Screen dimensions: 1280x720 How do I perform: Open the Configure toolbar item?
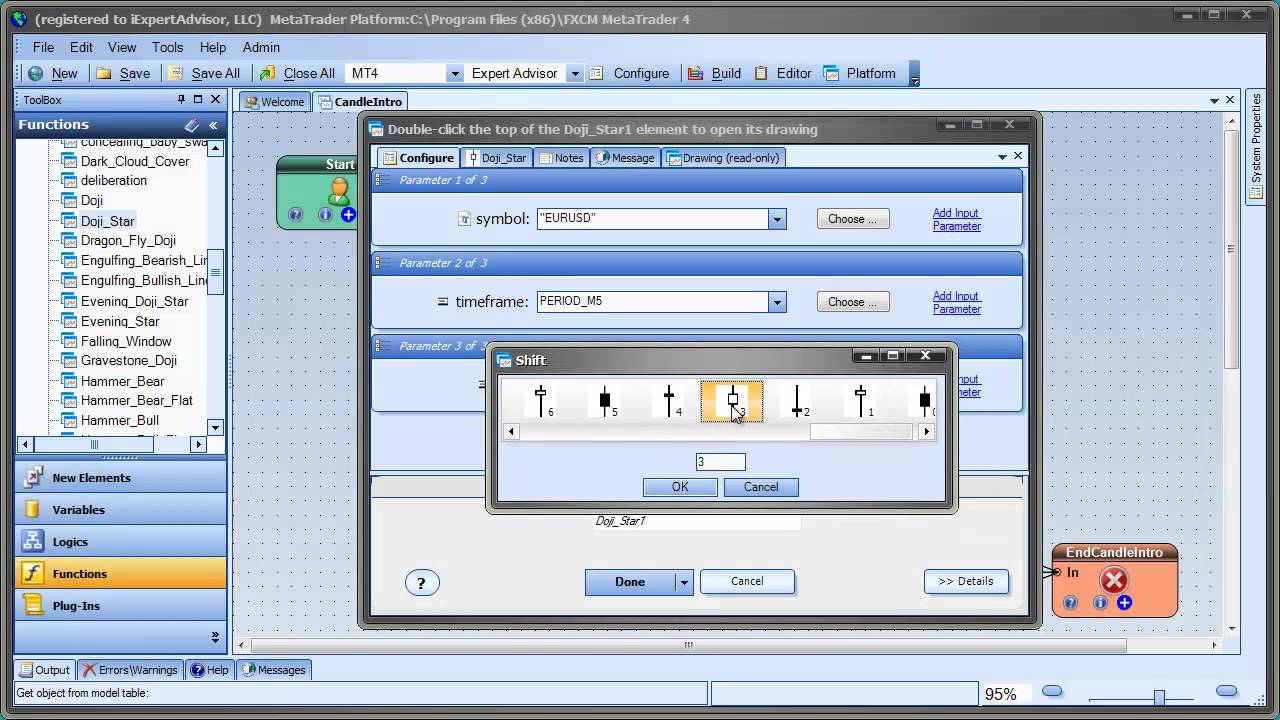pyautogui.click(x=629, y=73)
